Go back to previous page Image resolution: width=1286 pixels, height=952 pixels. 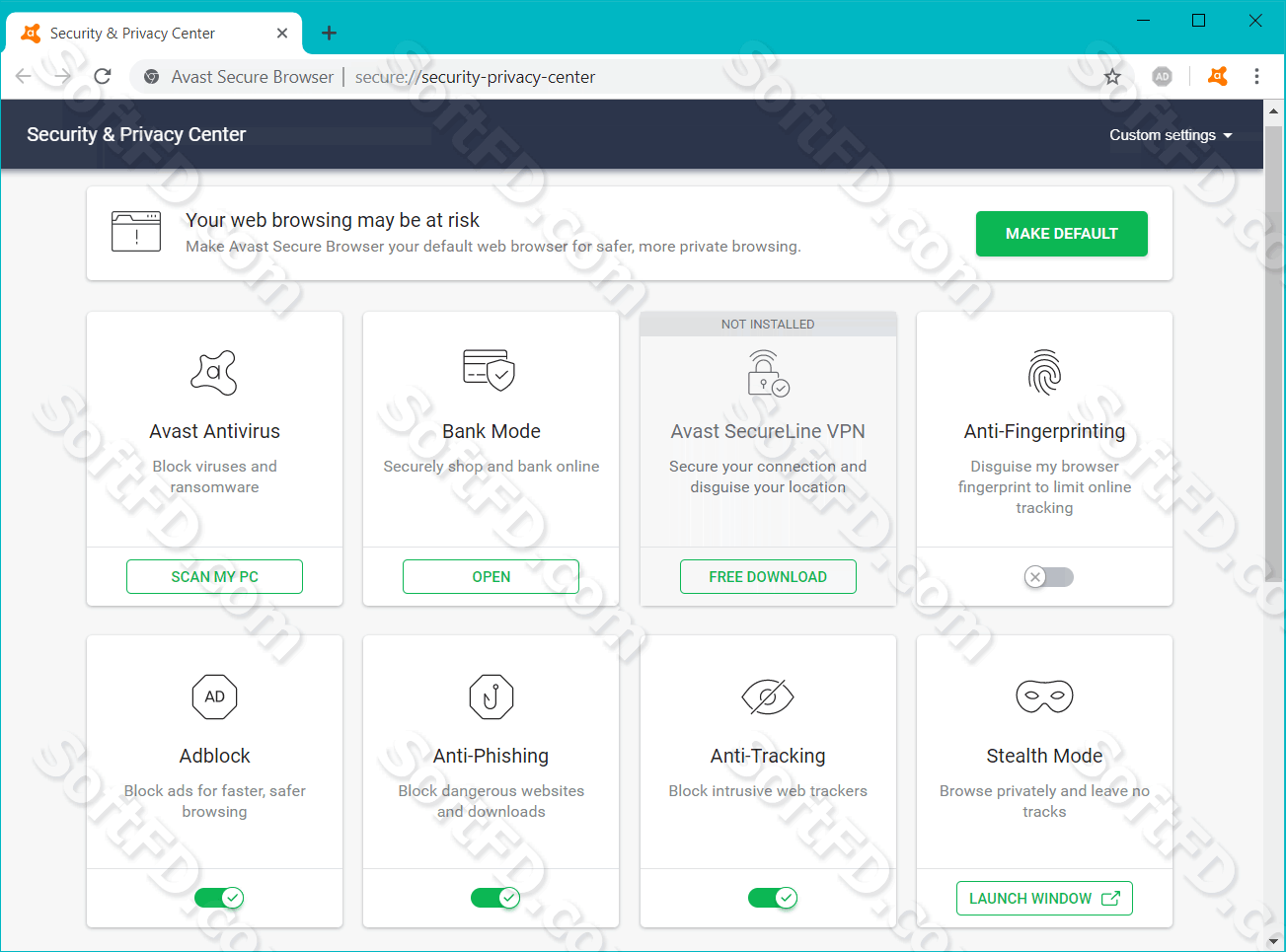24,77
